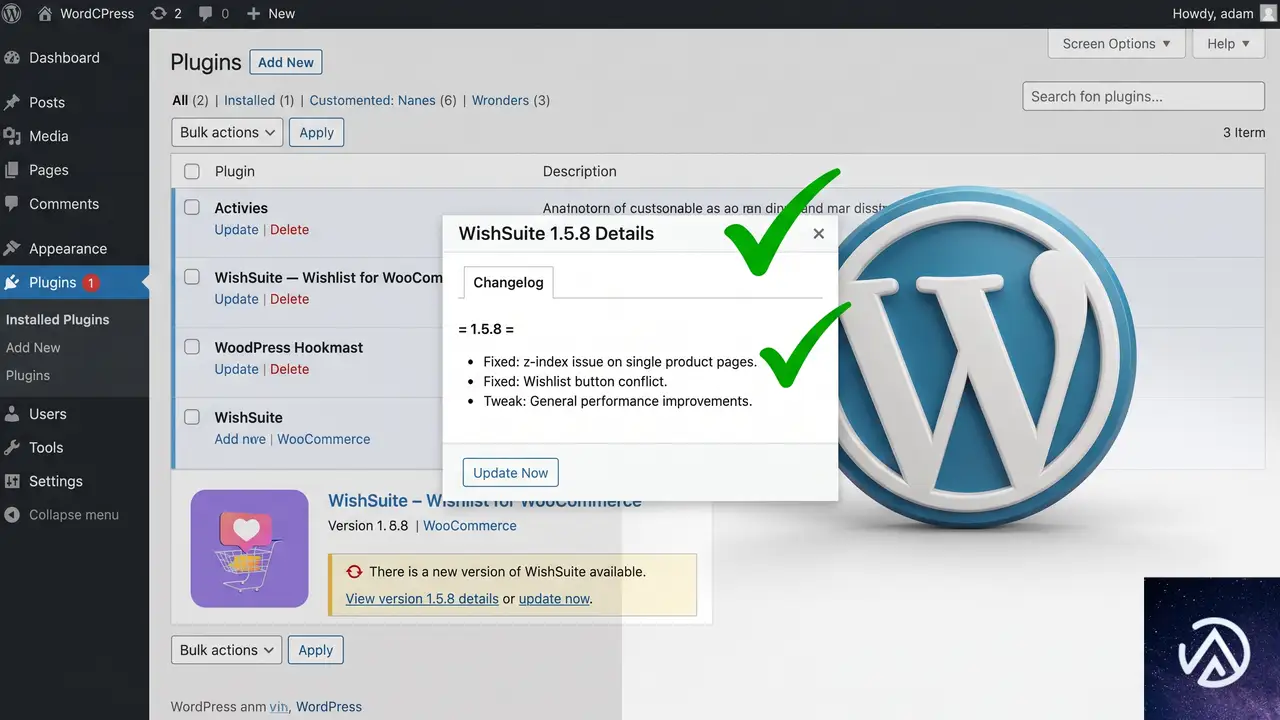This screenshot has width=1280, height=720.
Task: Open the top Bulk actions dropdown
Action: (x=227, y=132)
